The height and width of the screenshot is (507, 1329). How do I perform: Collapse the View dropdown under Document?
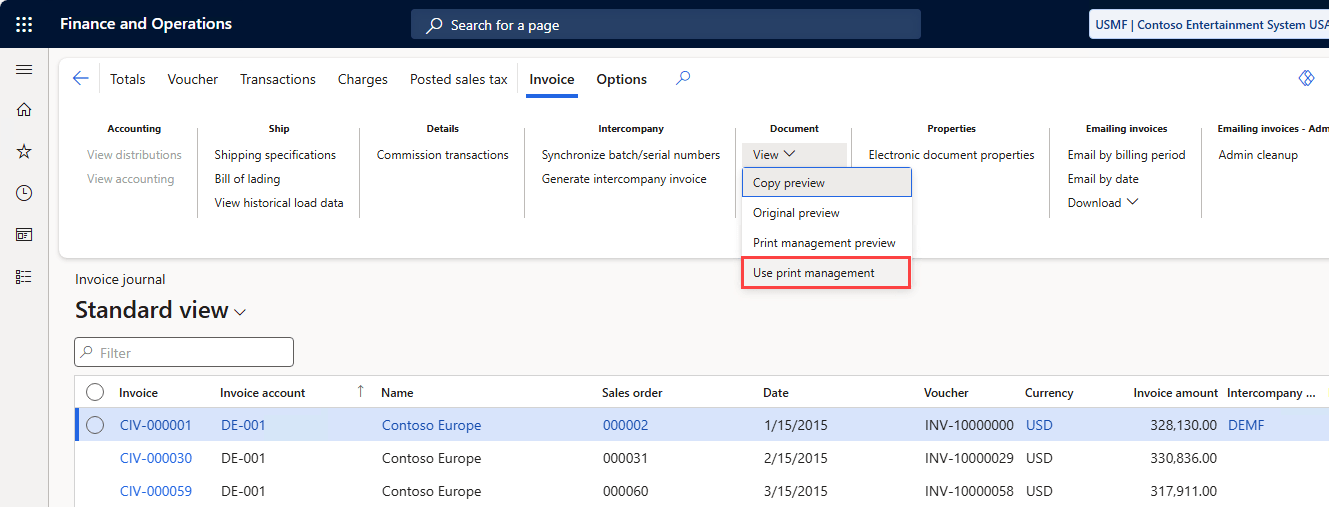pyautogui.click(x=774, y=155)
